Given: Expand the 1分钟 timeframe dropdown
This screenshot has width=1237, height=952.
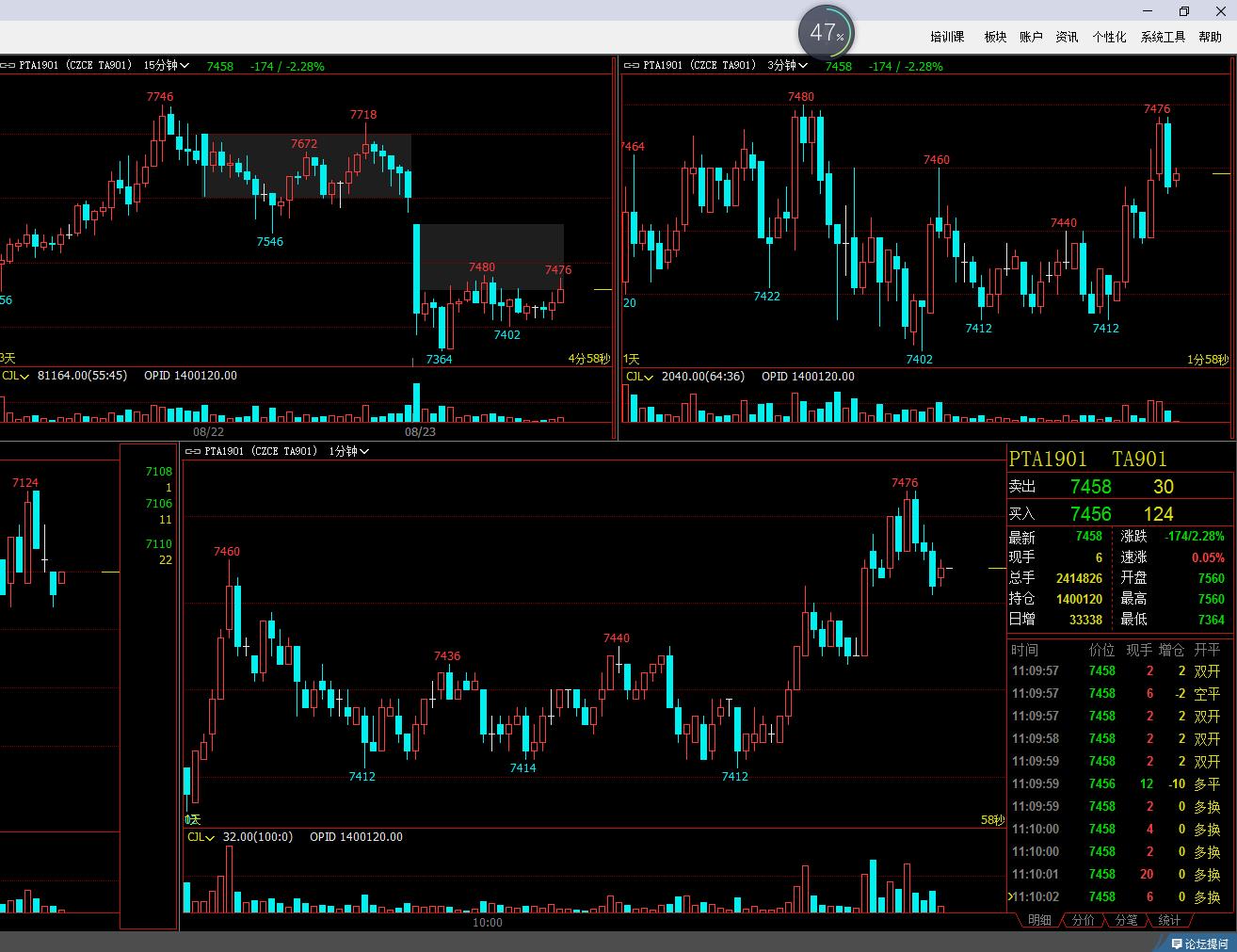Looking at the screenshot, I should coord(349,452).
